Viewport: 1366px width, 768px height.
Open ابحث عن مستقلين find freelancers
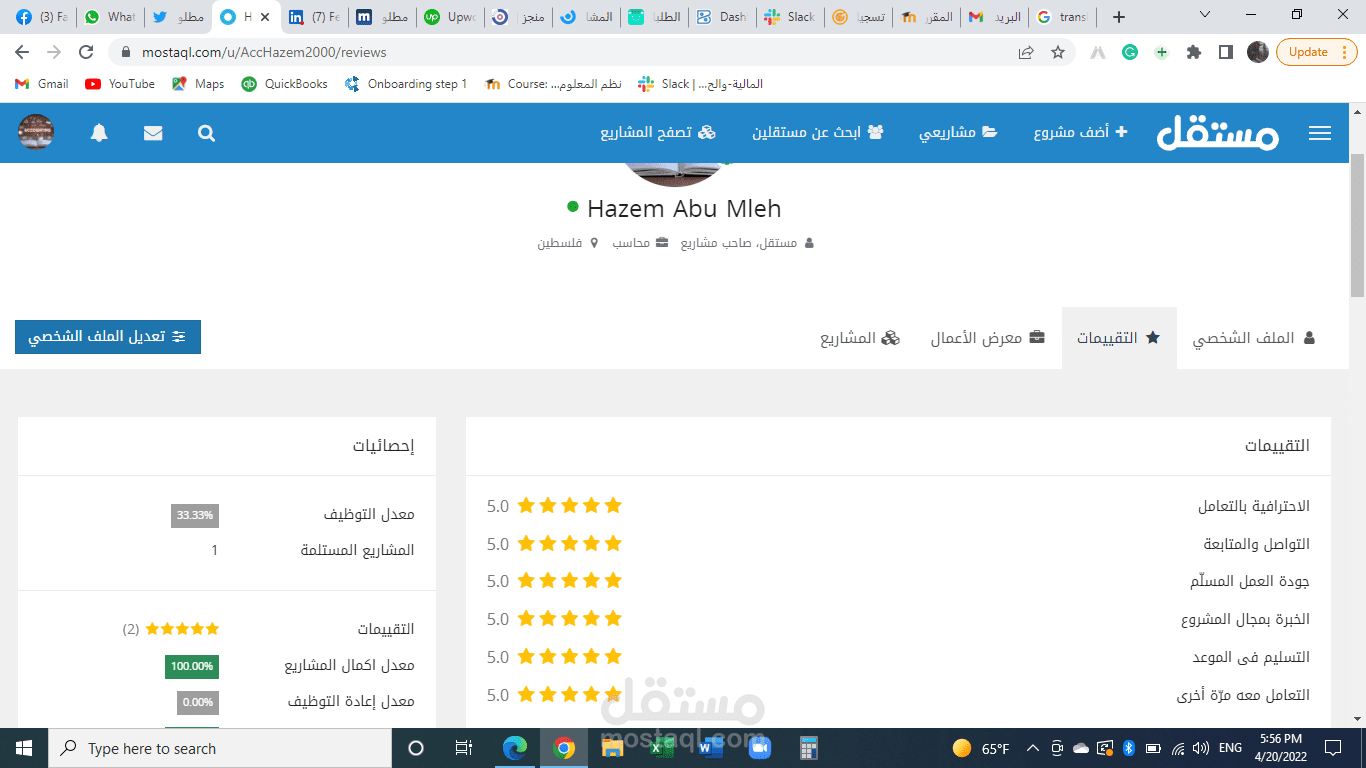pyautogui.click(x=818, y=132)
